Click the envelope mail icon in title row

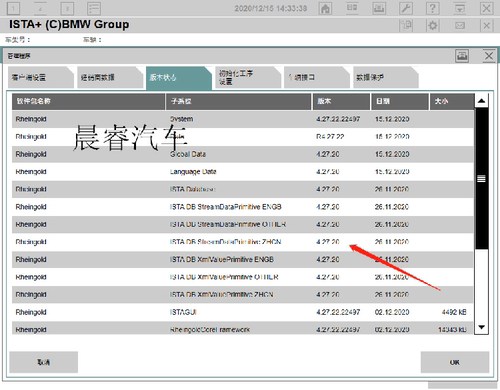[460, 25]
